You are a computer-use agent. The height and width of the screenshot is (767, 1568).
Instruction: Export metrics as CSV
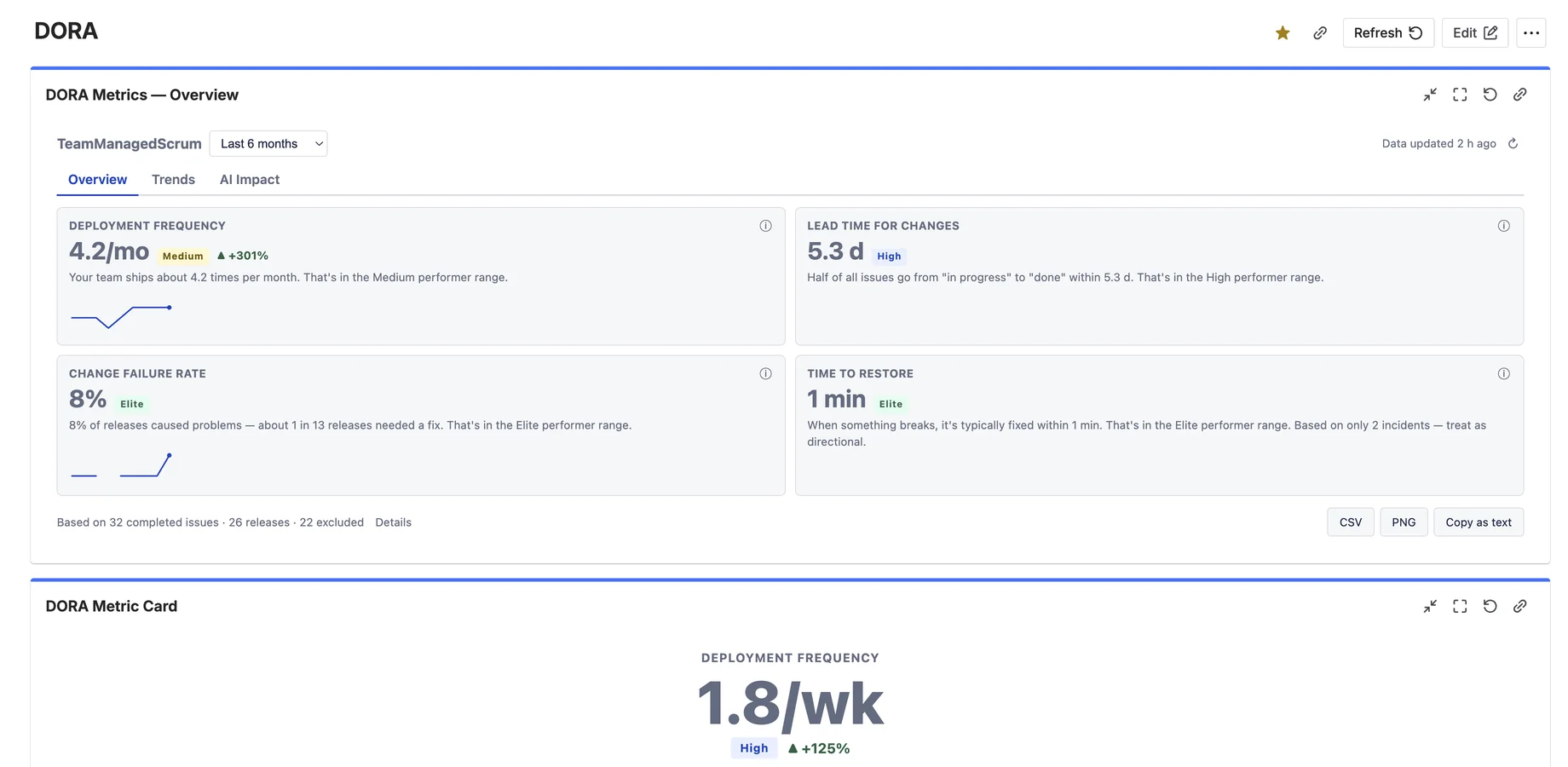click(1351, 522)
